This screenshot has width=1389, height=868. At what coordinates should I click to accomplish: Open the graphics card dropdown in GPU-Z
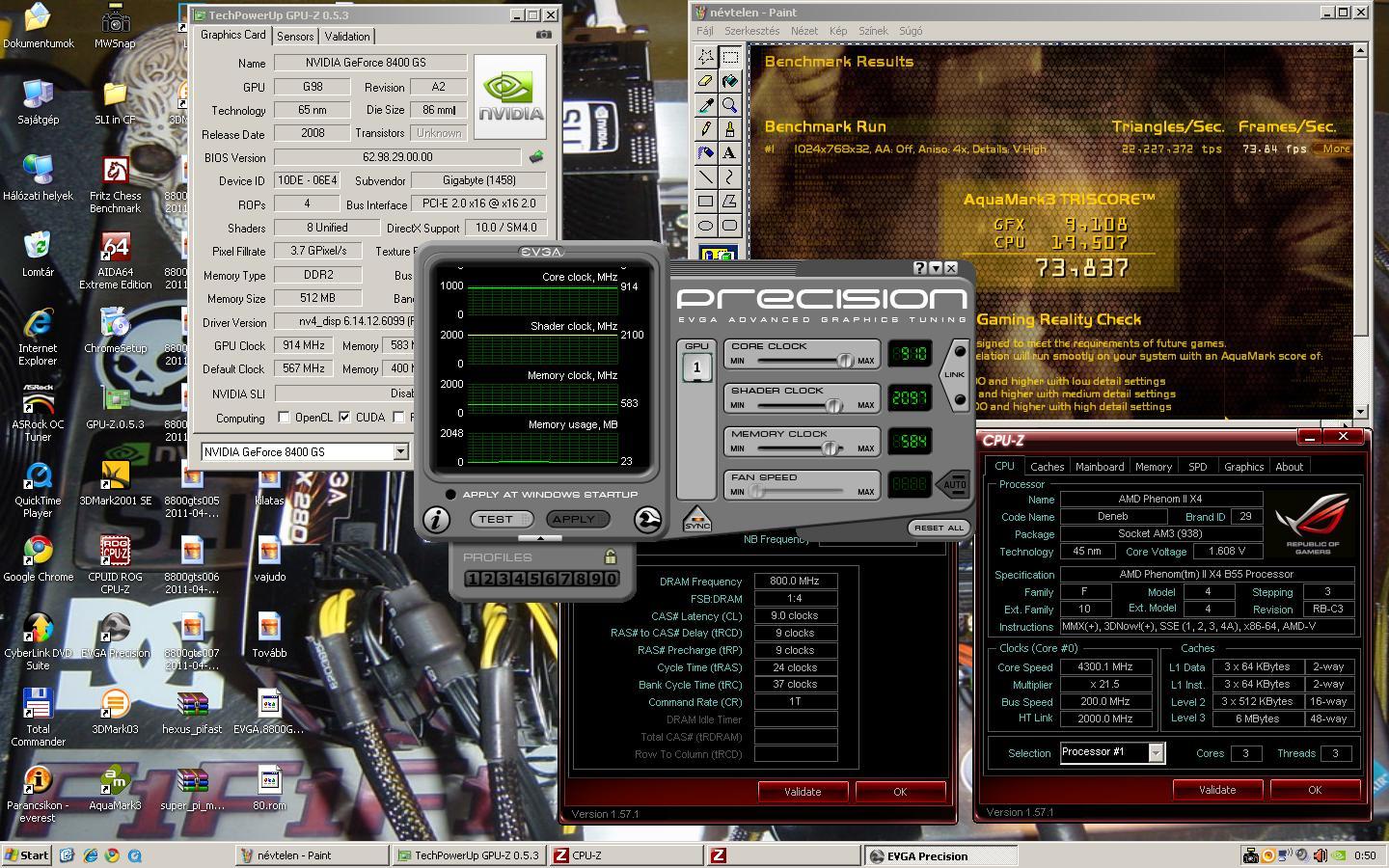click(x=400, y=451)
